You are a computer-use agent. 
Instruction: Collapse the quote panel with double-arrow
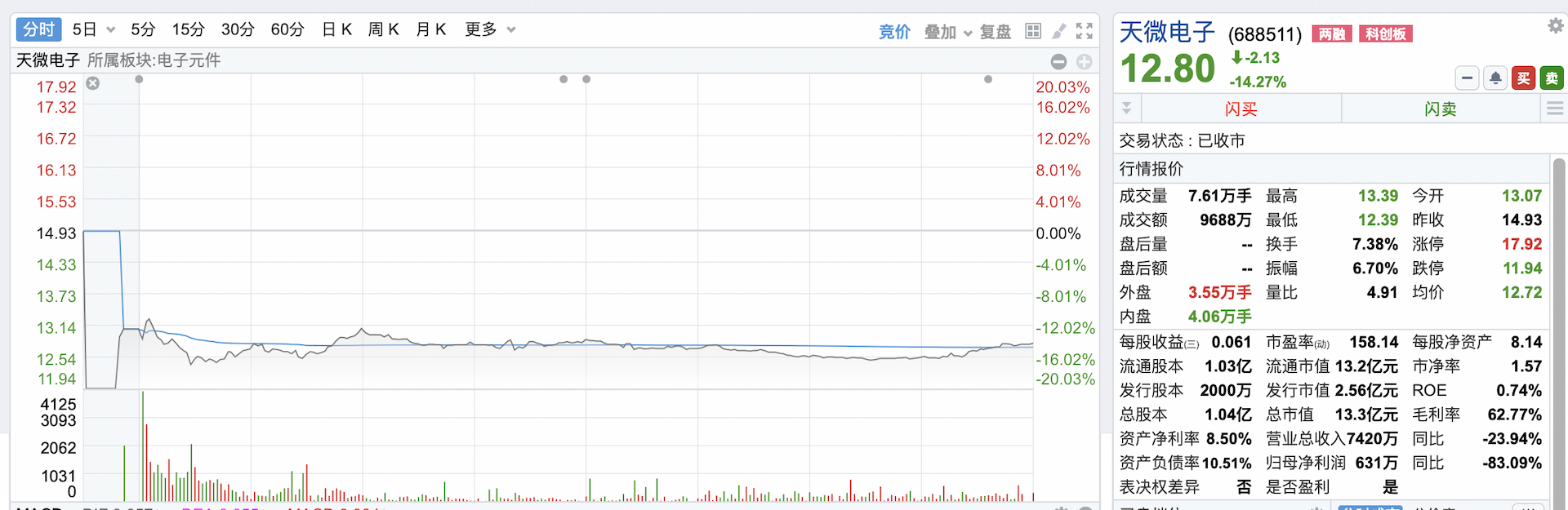coord(1127,109)
